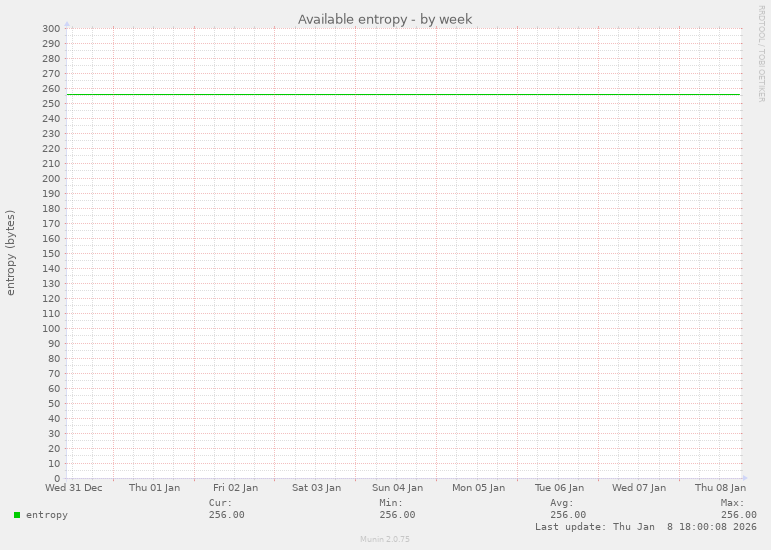
Task: Click the 300 y-axis tick label
Action: pos(51,29)
